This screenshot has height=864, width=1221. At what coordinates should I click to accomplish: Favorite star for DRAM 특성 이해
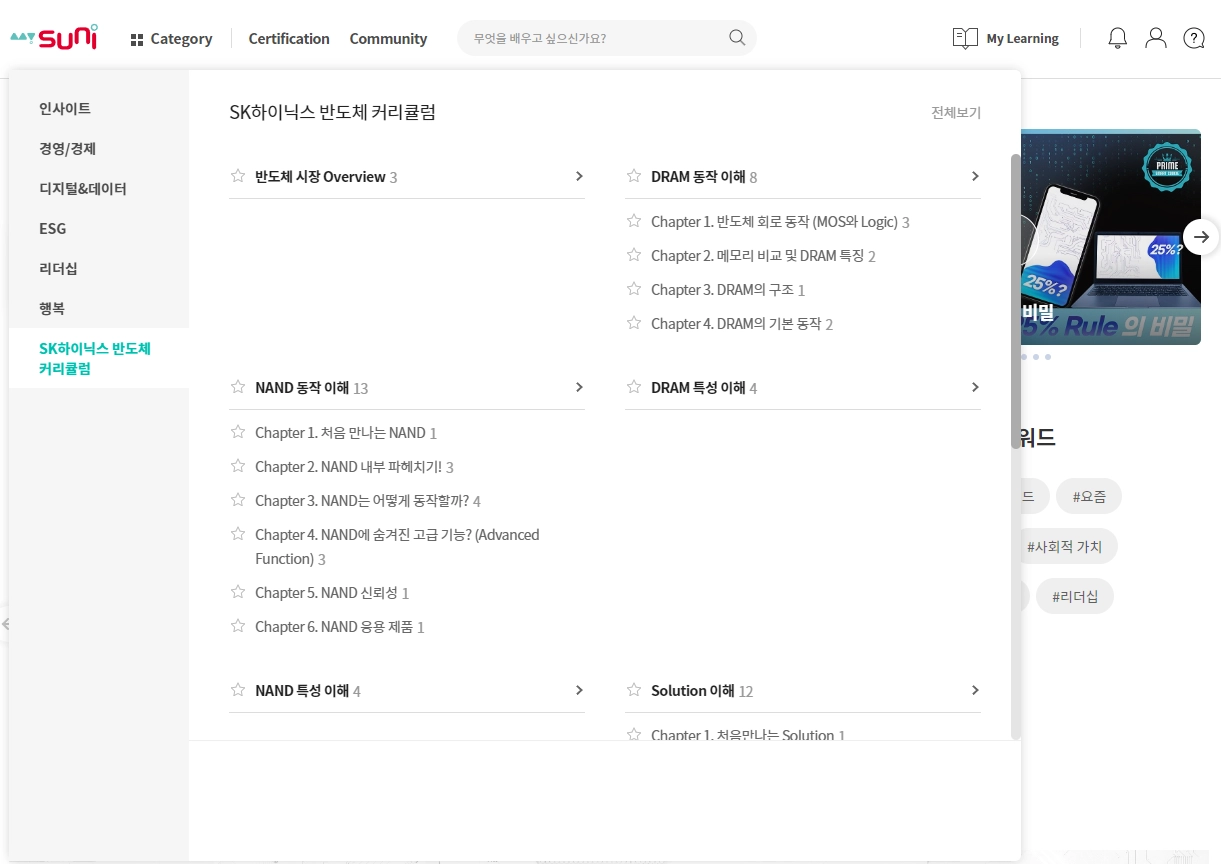(x=634, y=387)
